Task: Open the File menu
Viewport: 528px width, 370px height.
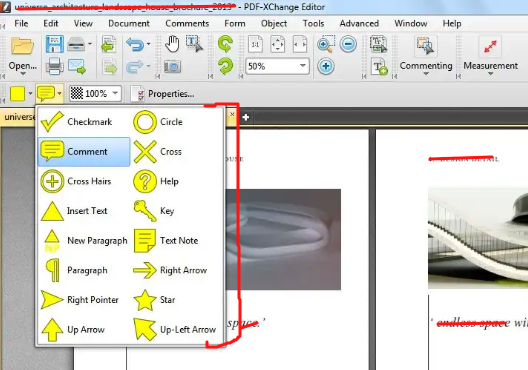Action: pos(21,24)
